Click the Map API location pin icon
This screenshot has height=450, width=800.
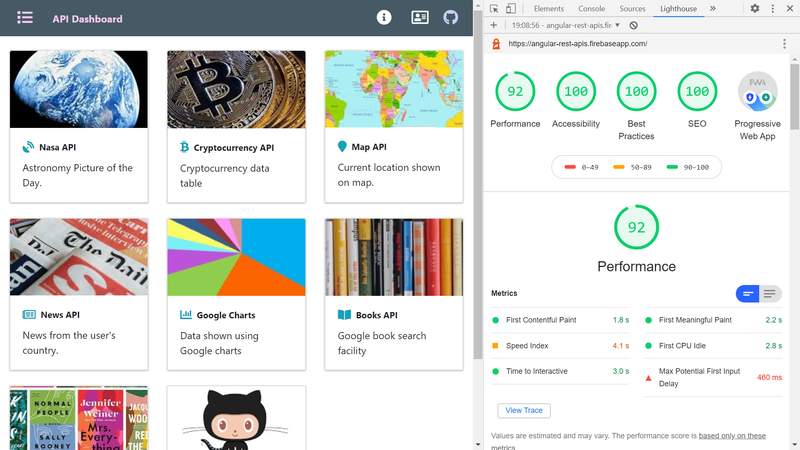point(342,146)
